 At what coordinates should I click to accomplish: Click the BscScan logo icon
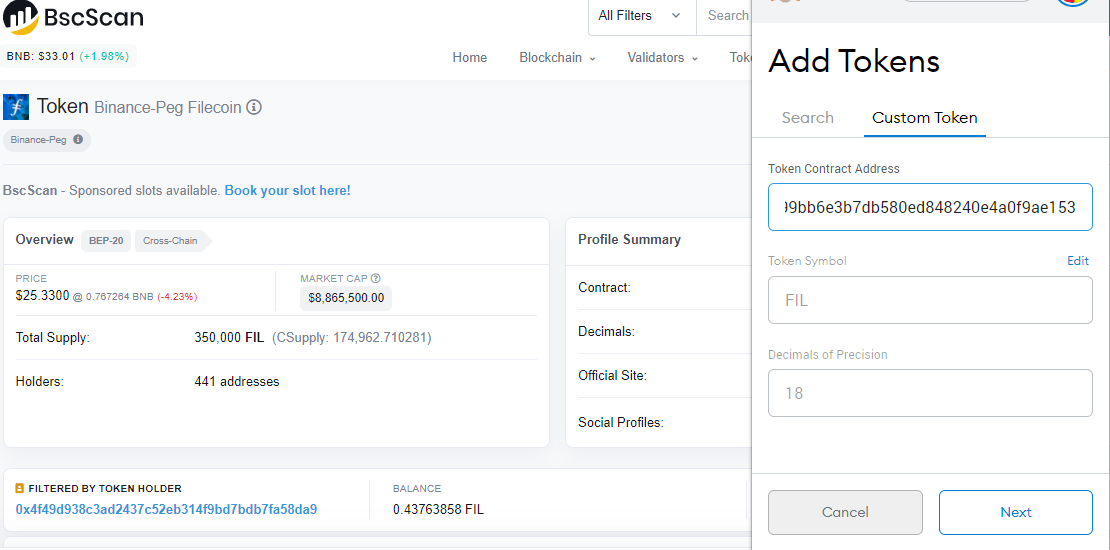tap(21, 18)
